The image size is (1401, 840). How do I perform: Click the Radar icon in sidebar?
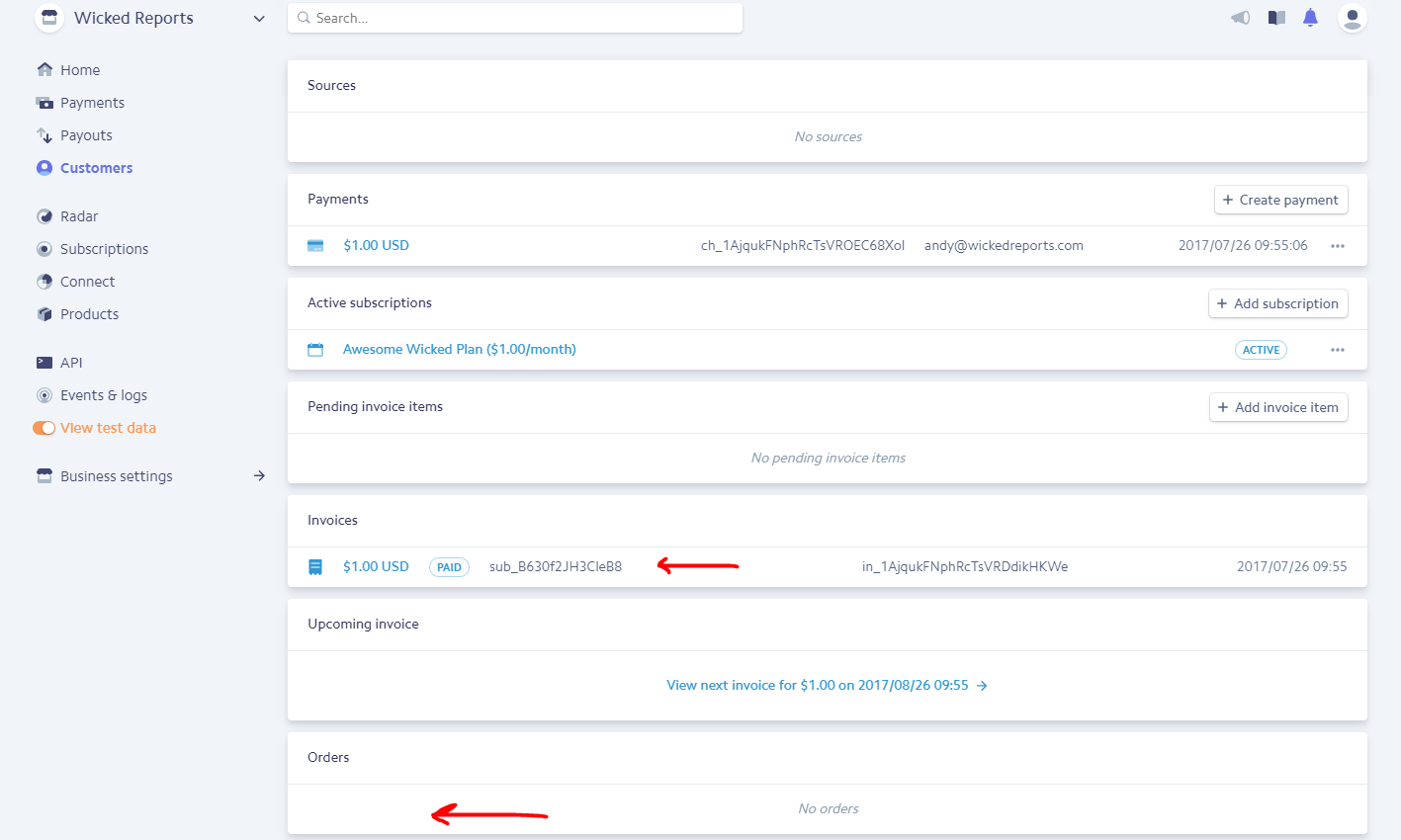(x=44, y=216)
